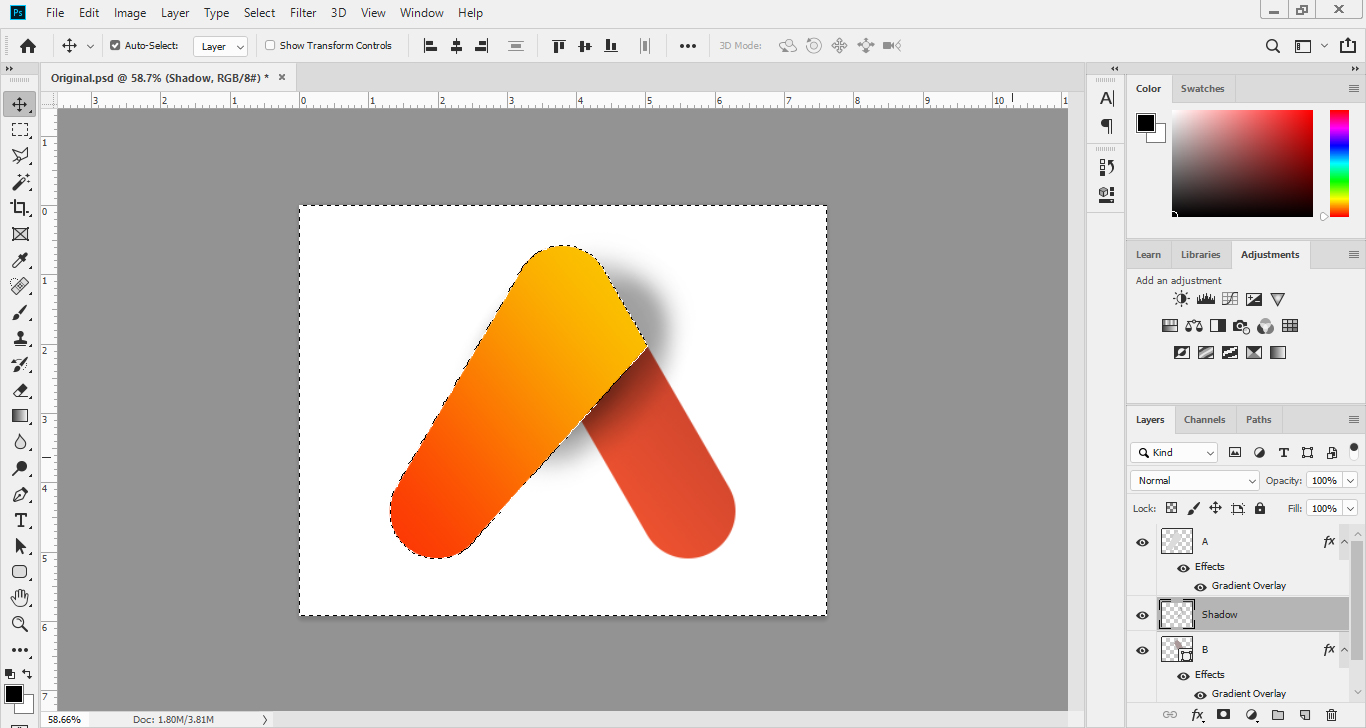Screen dimensions: 1366x728
Task: Switch to the Swatches tab
Action: tap(1202, 88)
